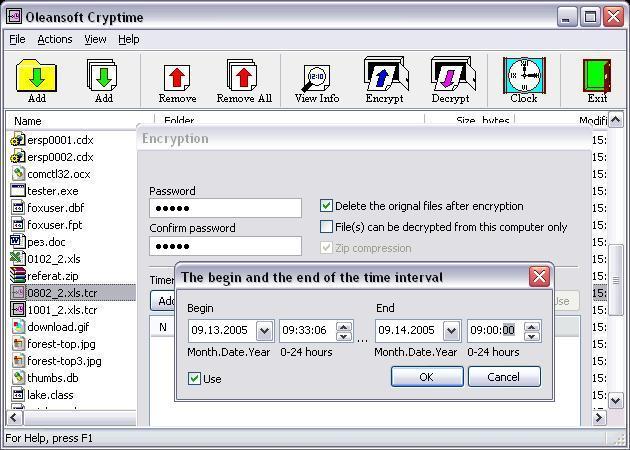Toggle the Use checkbox in interval dialog
The height and width of the screenshot is (450, 630).
click(x=194, y=378)
